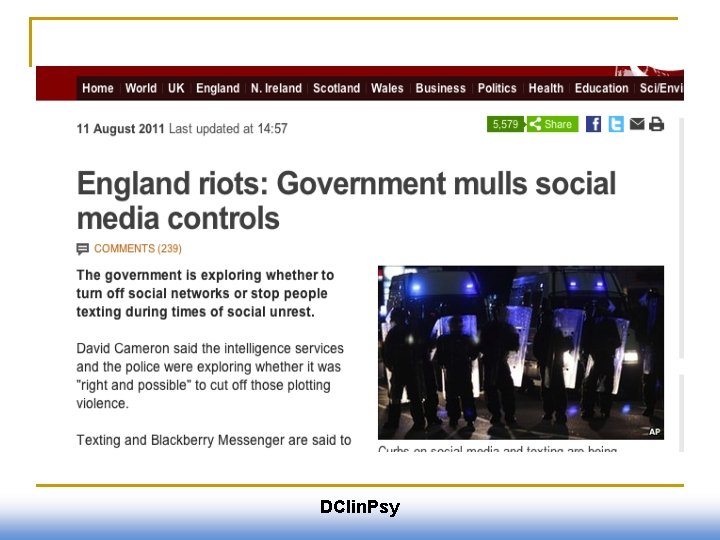Open the Health news tab
Screen dimensions: 720x540
point(546,88)
